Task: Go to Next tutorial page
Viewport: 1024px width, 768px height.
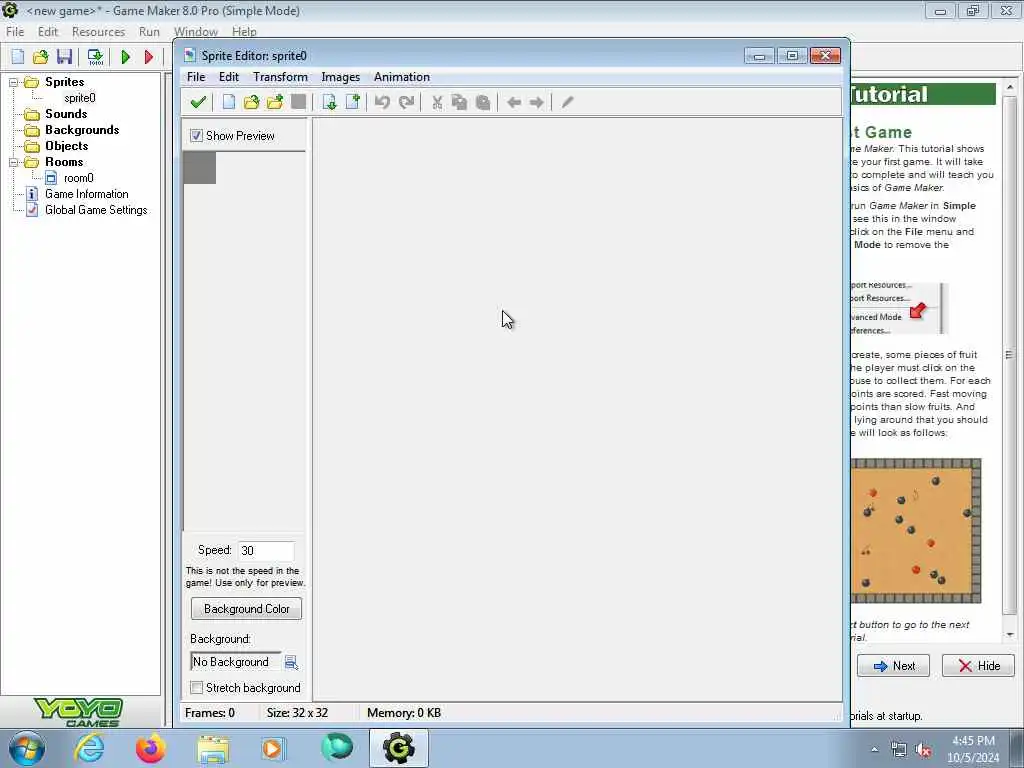Action: 893,665
